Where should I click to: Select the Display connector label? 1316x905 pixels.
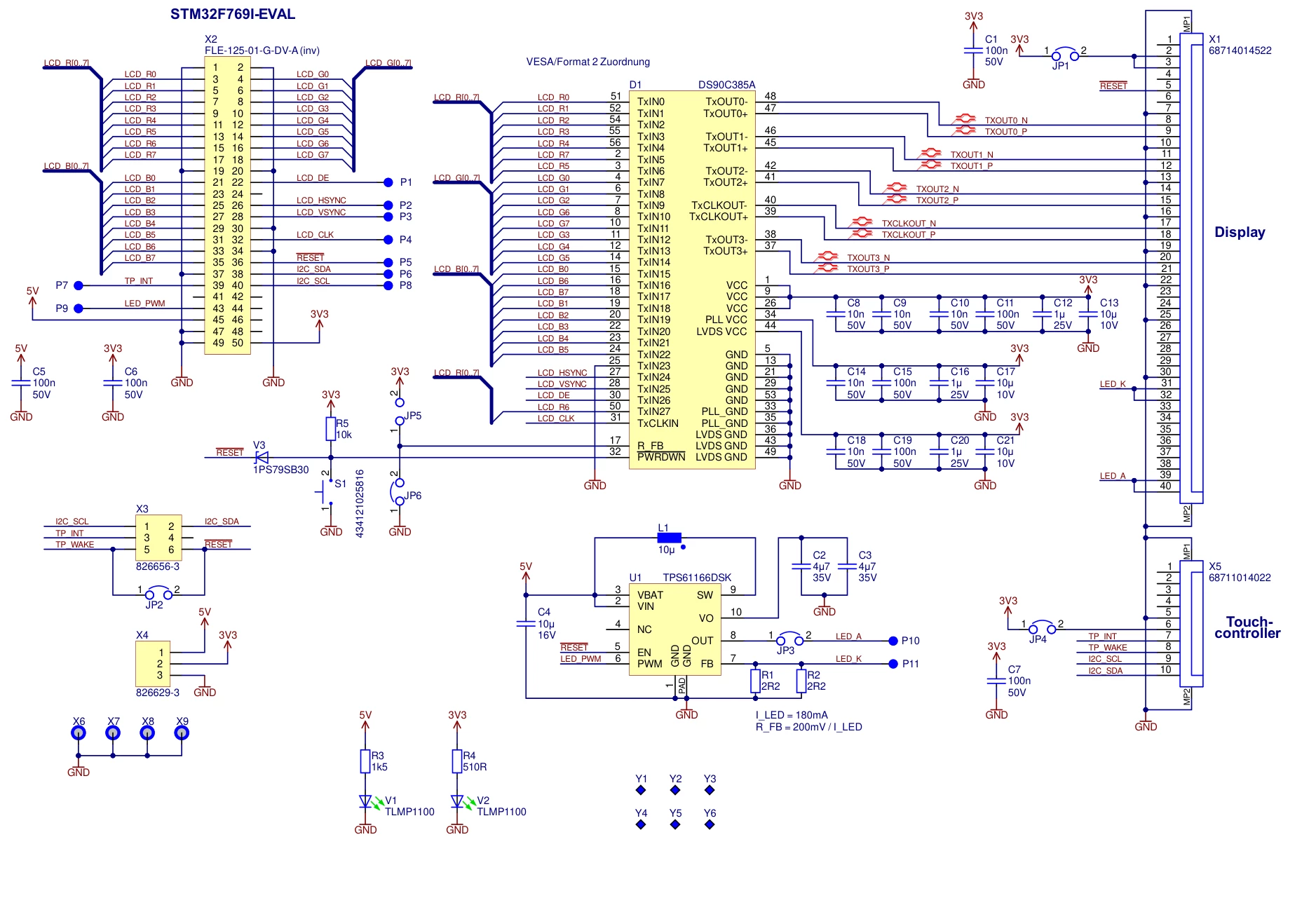click(1240, 232)
